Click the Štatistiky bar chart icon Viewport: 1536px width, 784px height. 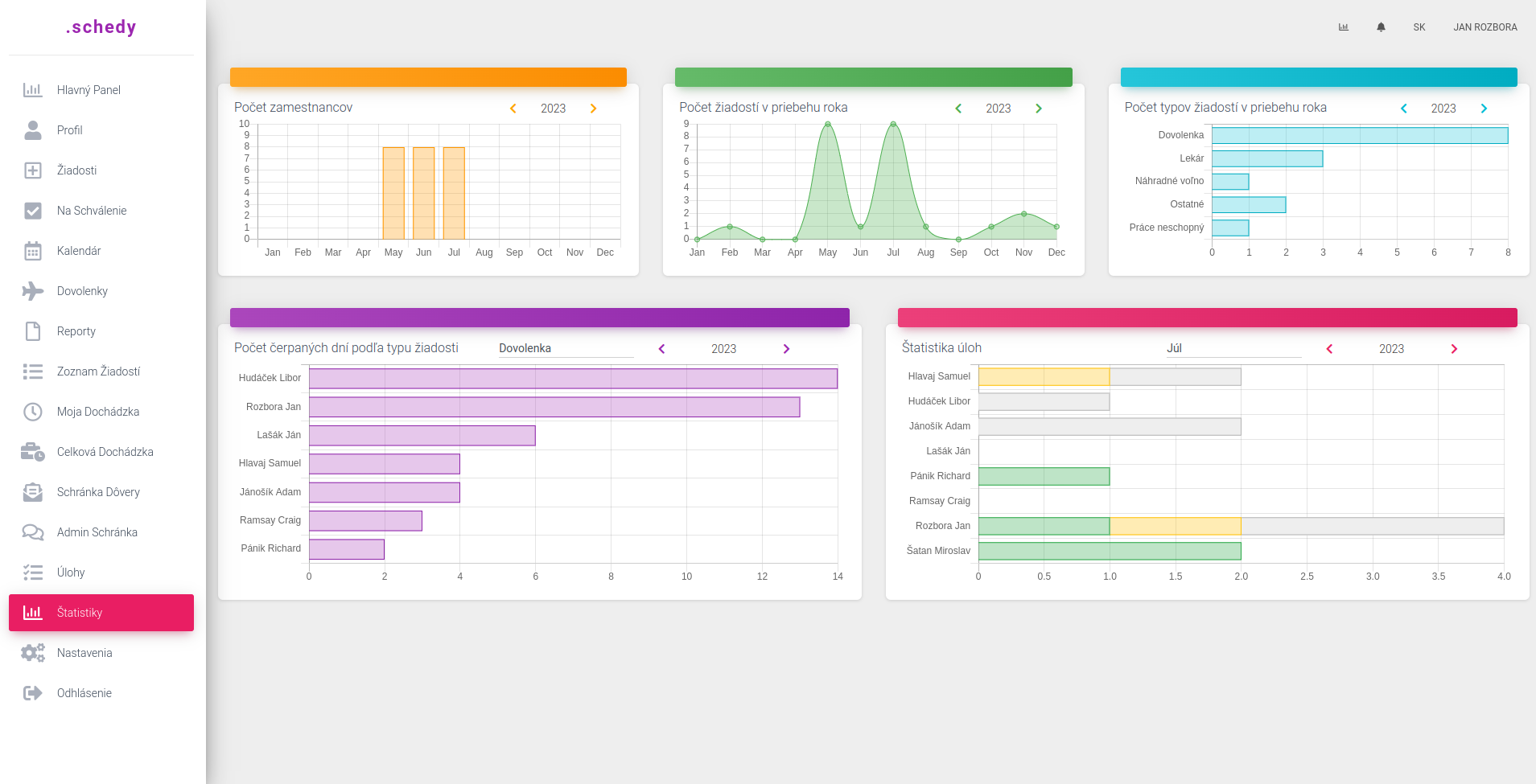[33, 613]
